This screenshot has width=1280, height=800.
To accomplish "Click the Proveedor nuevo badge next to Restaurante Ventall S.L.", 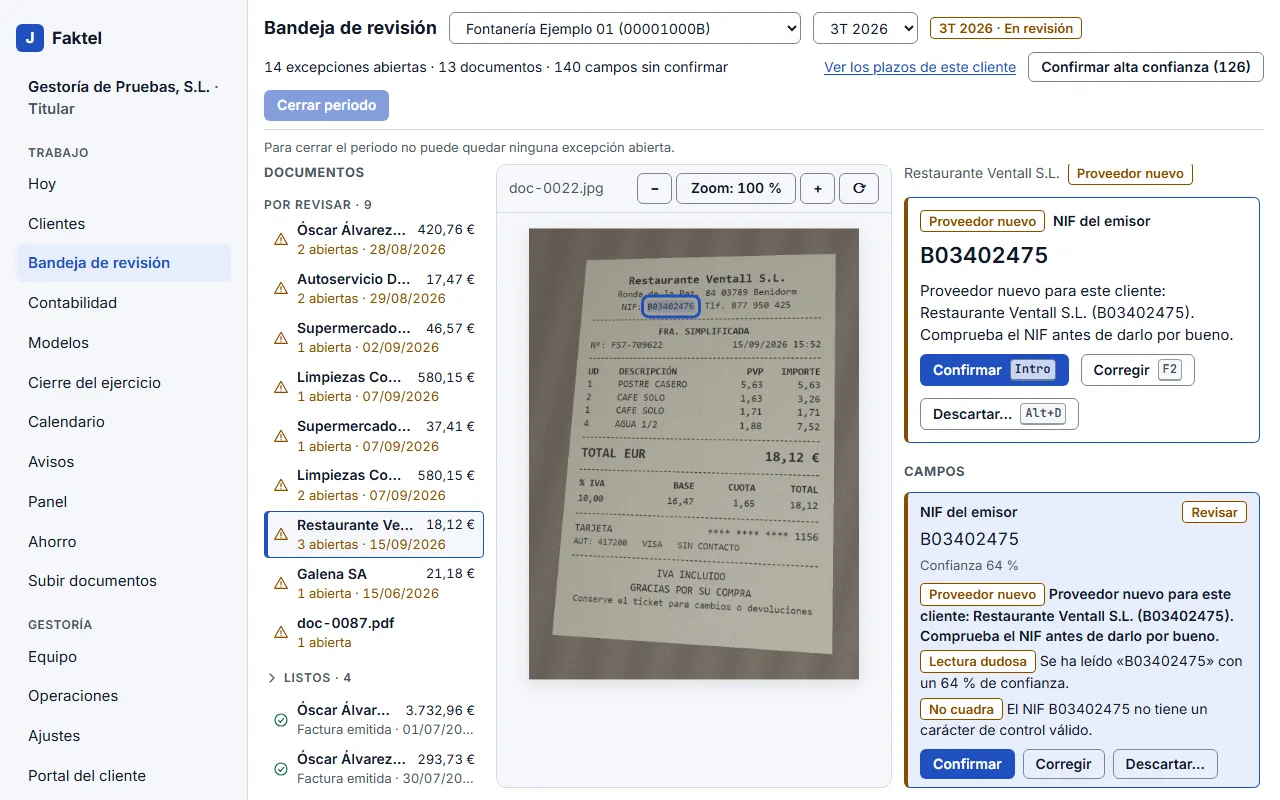I will [1130, 173].
